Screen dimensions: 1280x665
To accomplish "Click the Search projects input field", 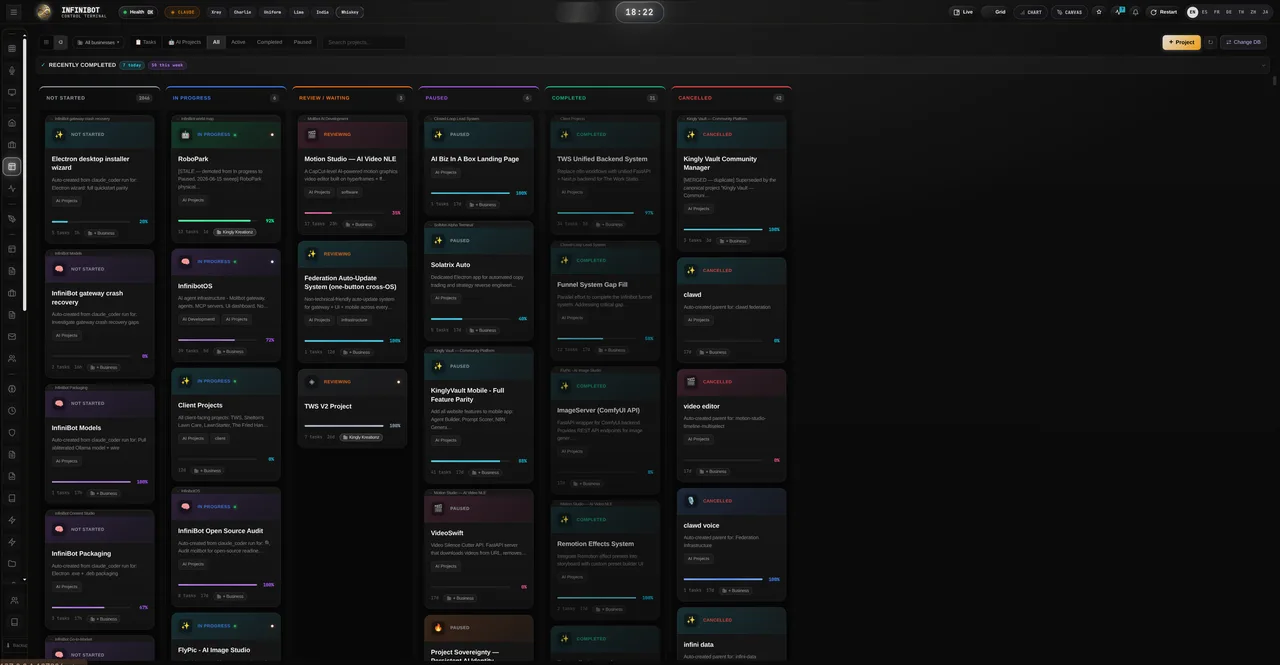I will (364, 42).
